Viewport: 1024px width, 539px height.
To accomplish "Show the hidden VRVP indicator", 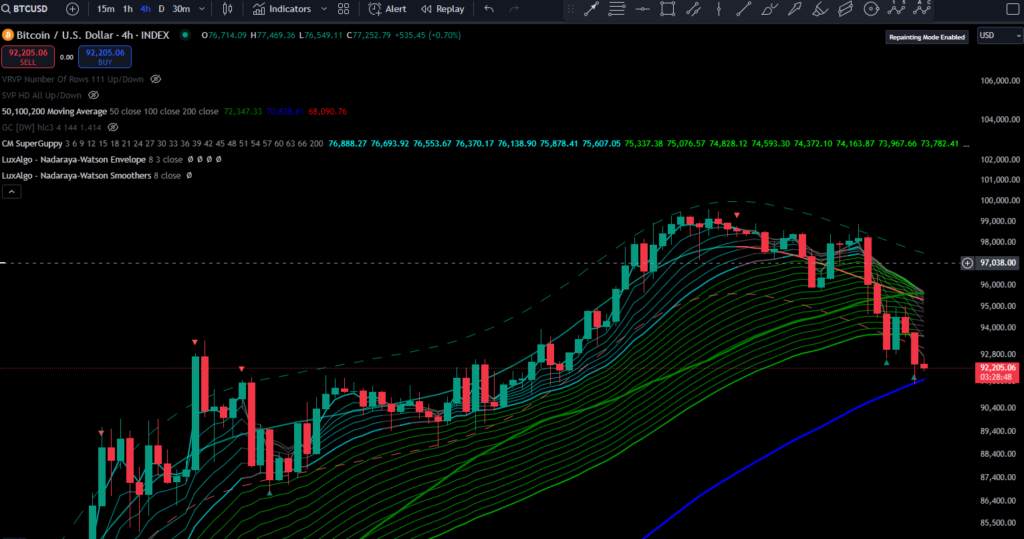I will tap(155, 79).
